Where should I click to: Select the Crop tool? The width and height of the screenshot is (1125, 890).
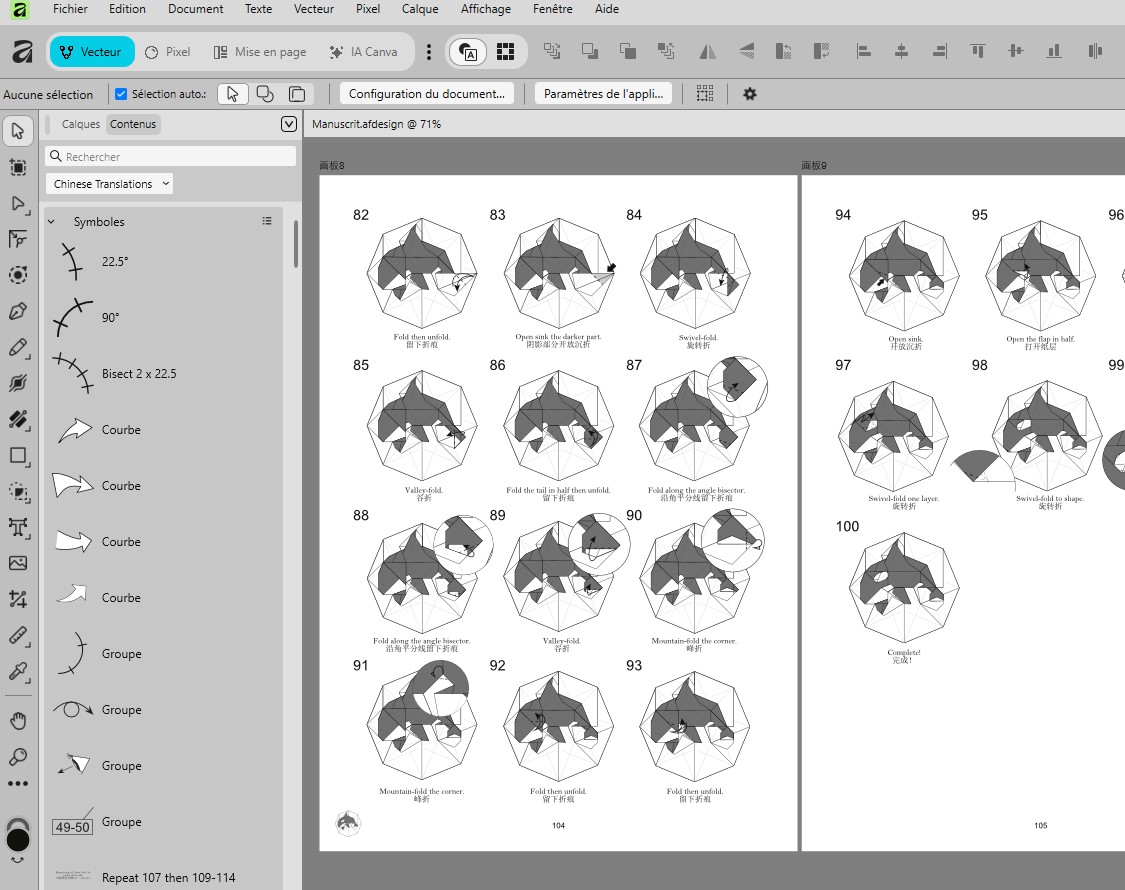point(18,599)
